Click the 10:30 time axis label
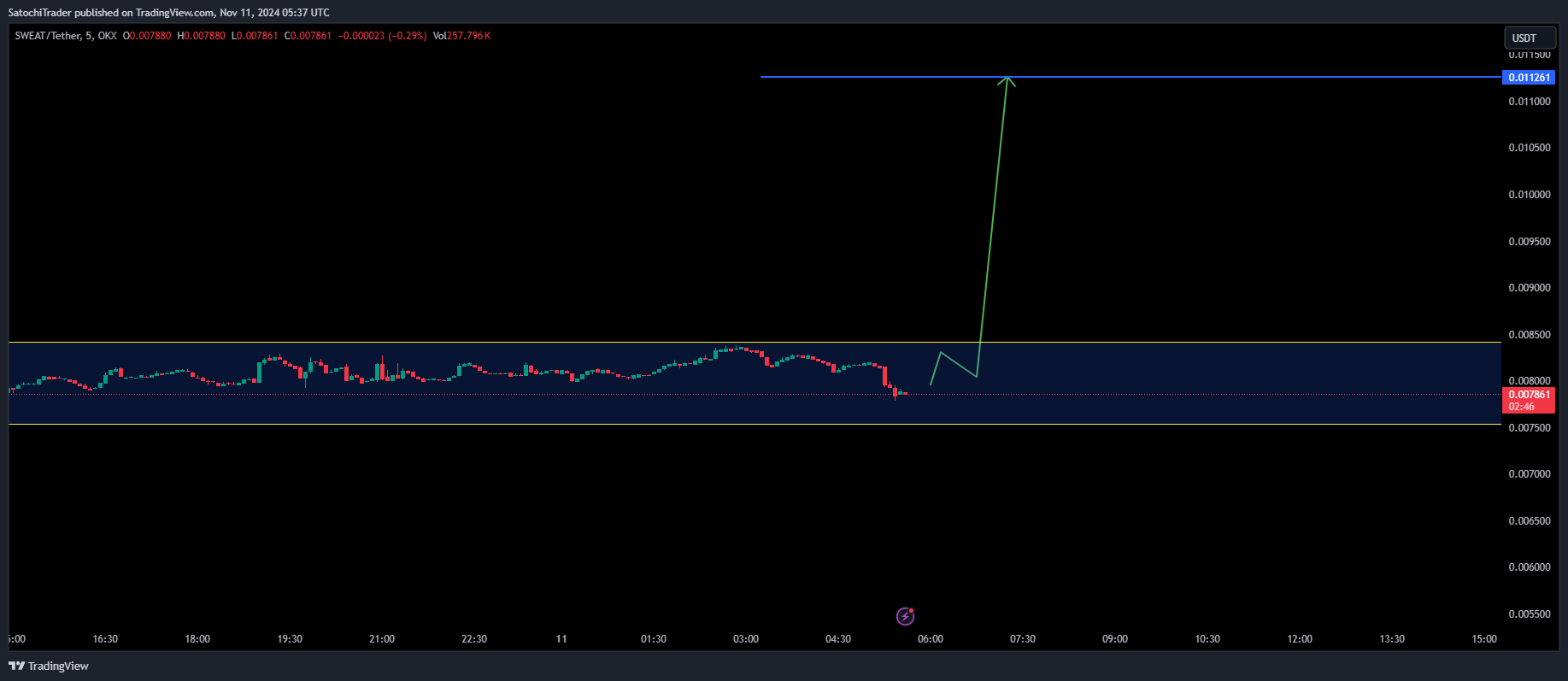 point(1207,639)
